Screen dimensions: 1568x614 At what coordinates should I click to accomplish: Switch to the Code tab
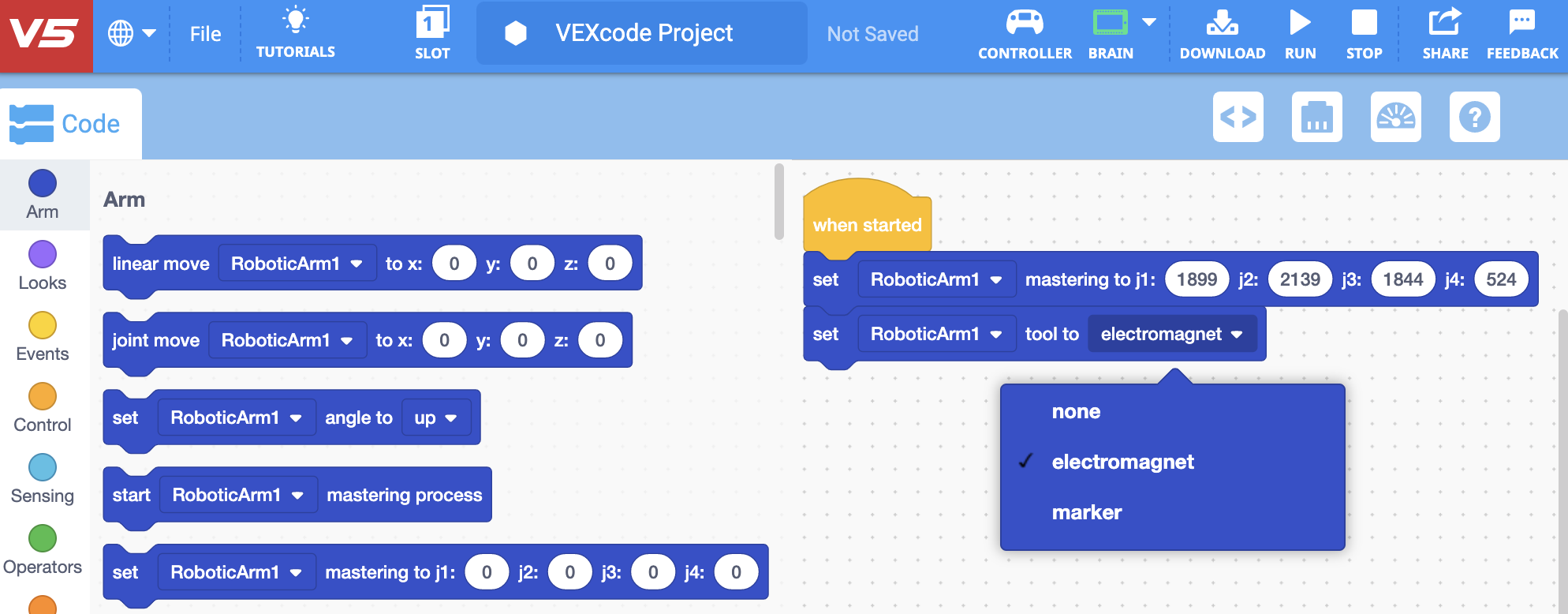71,124
